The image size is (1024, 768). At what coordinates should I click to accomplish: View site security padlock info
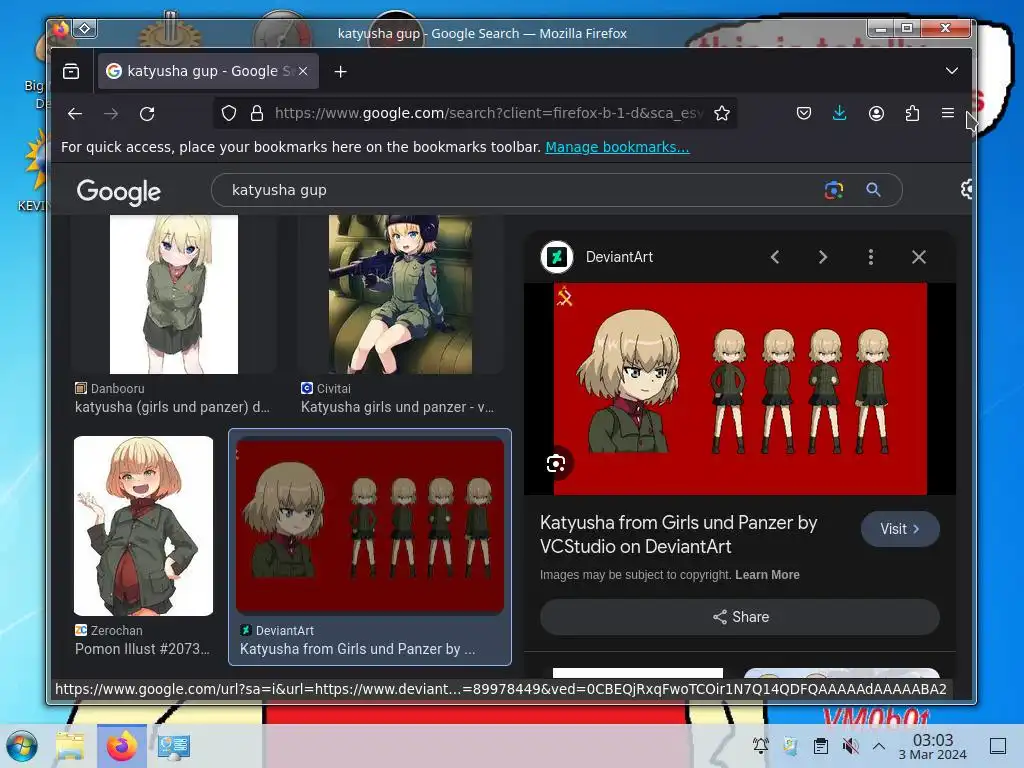pos(257,114)
